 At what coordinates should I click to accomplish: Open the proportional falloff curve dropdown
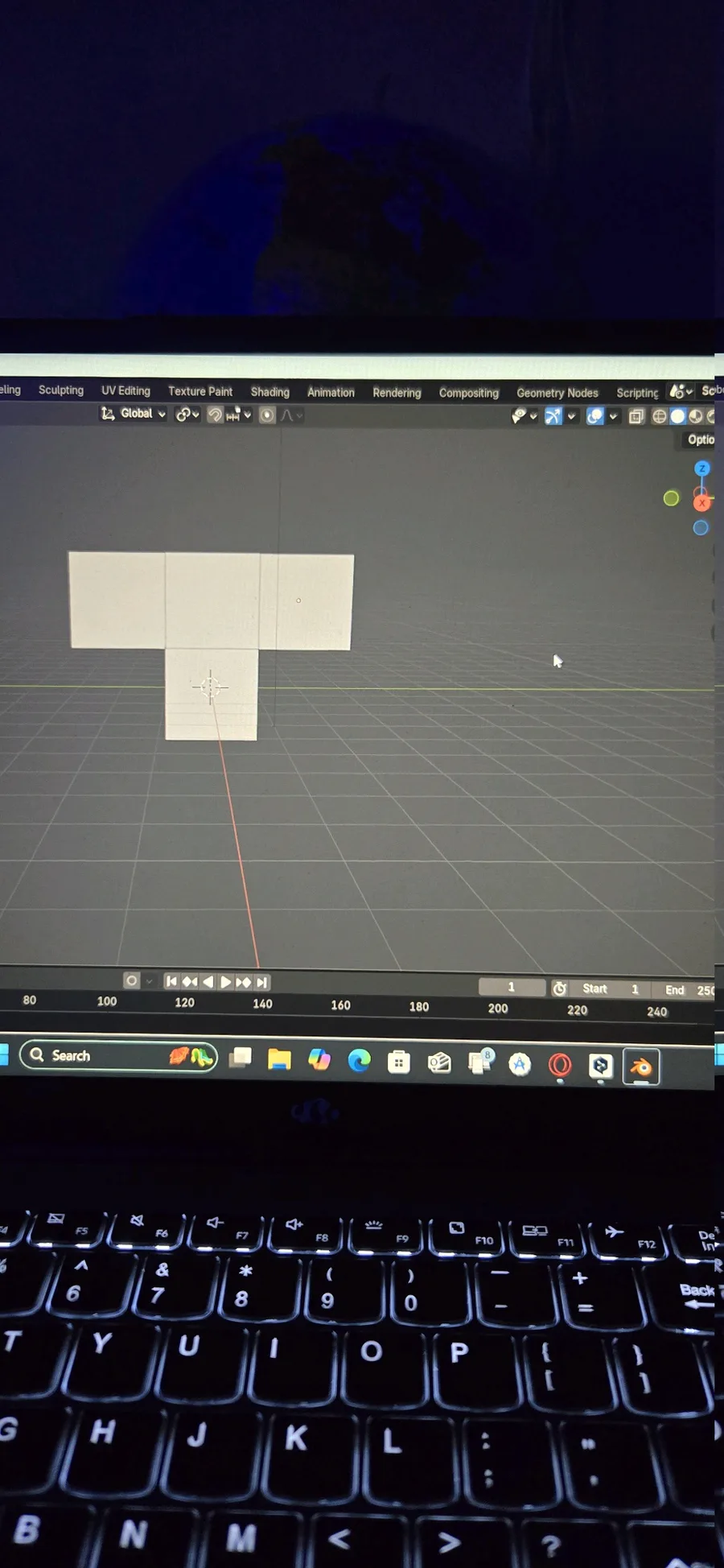coord(291,415)
